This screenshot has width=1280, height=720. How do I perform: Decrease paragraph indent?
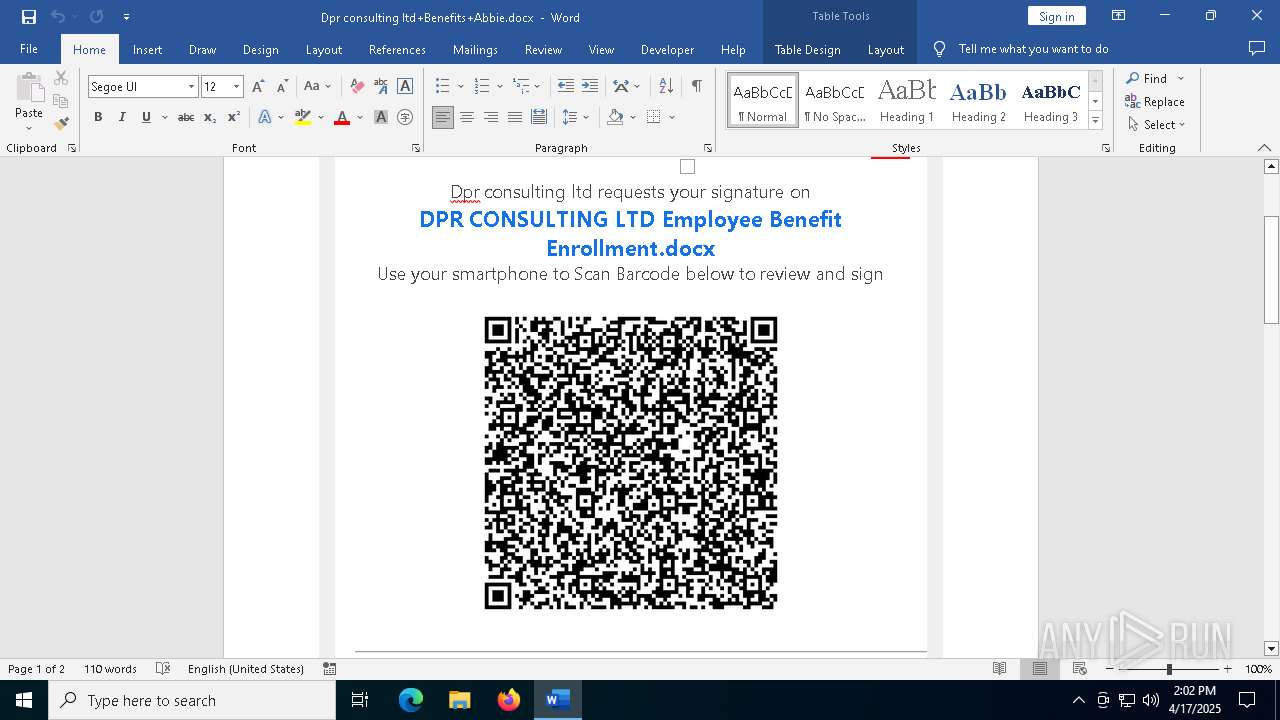click(566, 87)
